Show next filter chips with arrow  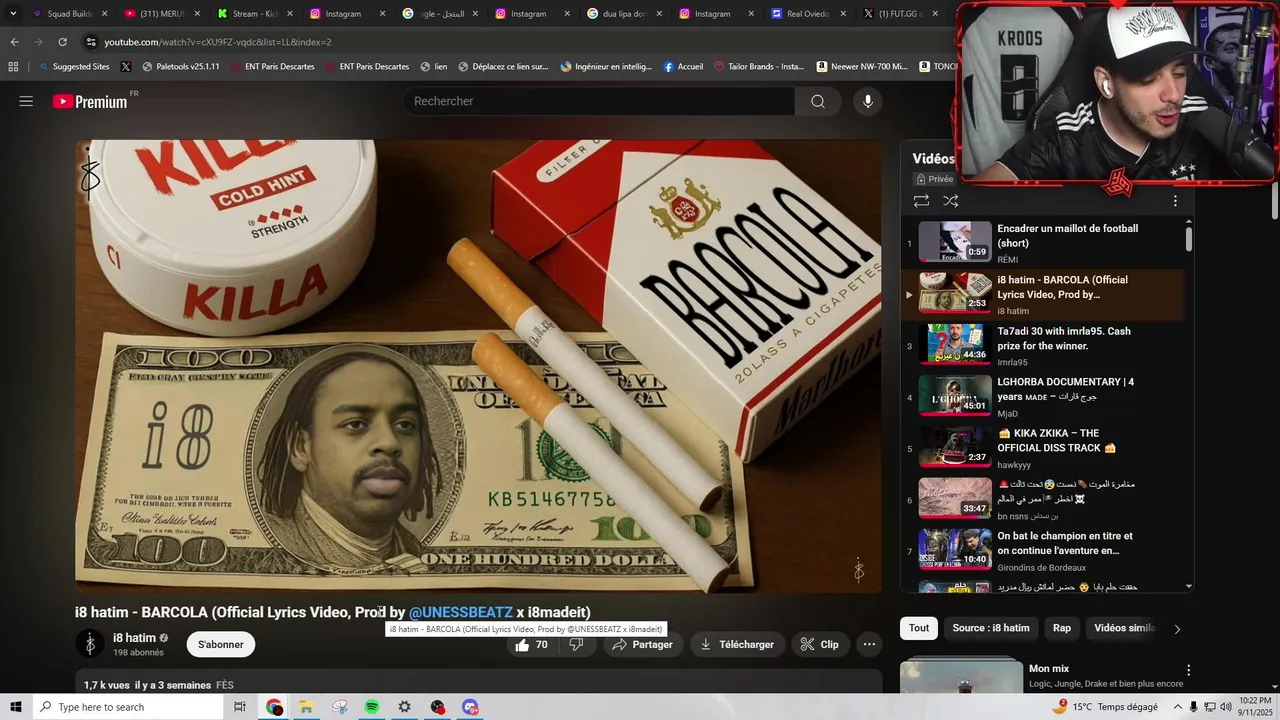(x=1177, y=629)
